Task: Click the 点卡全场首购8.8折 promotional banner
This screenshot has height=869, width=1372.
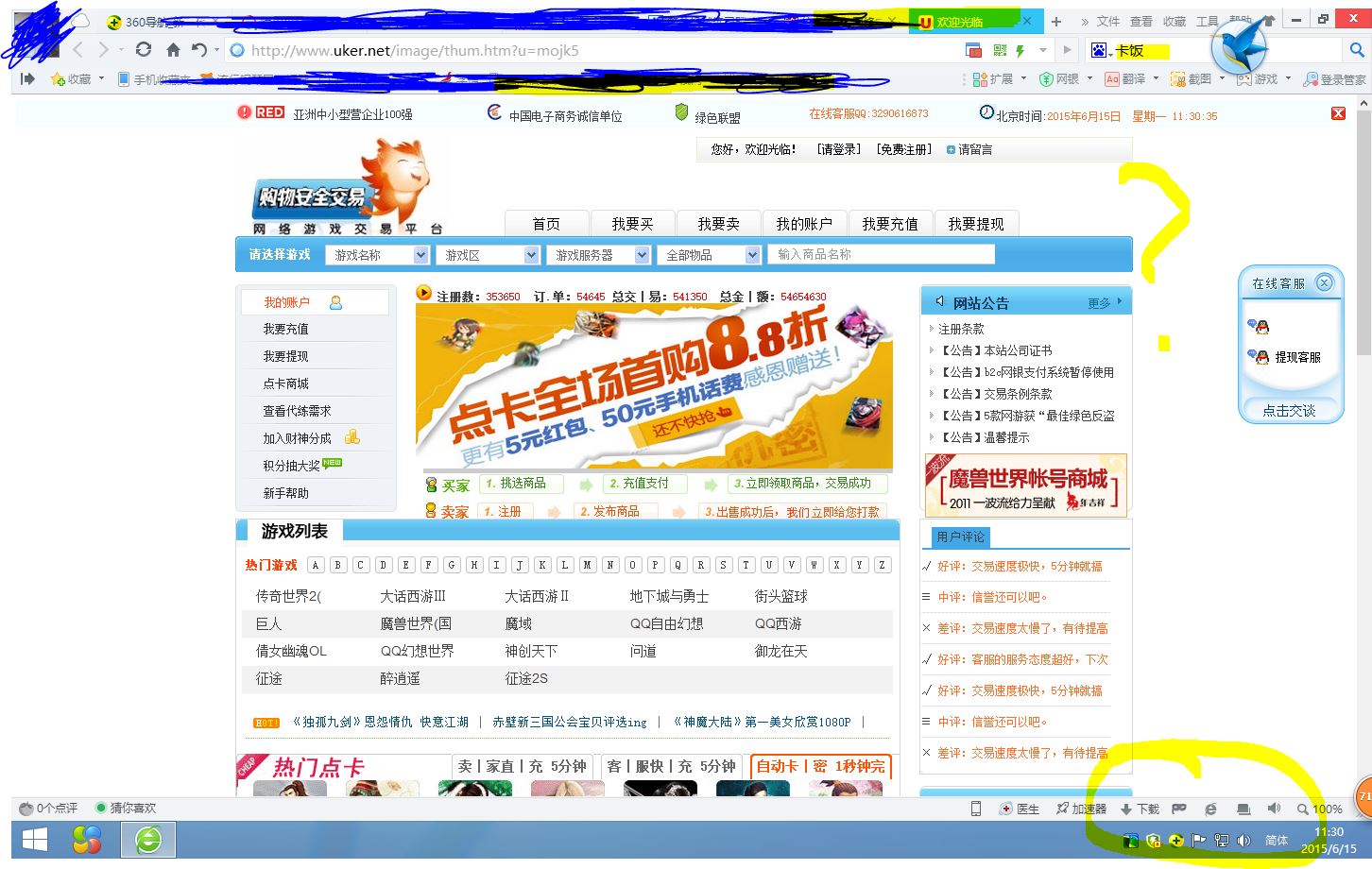Action: pyautogui.click(x=654, y=386)
